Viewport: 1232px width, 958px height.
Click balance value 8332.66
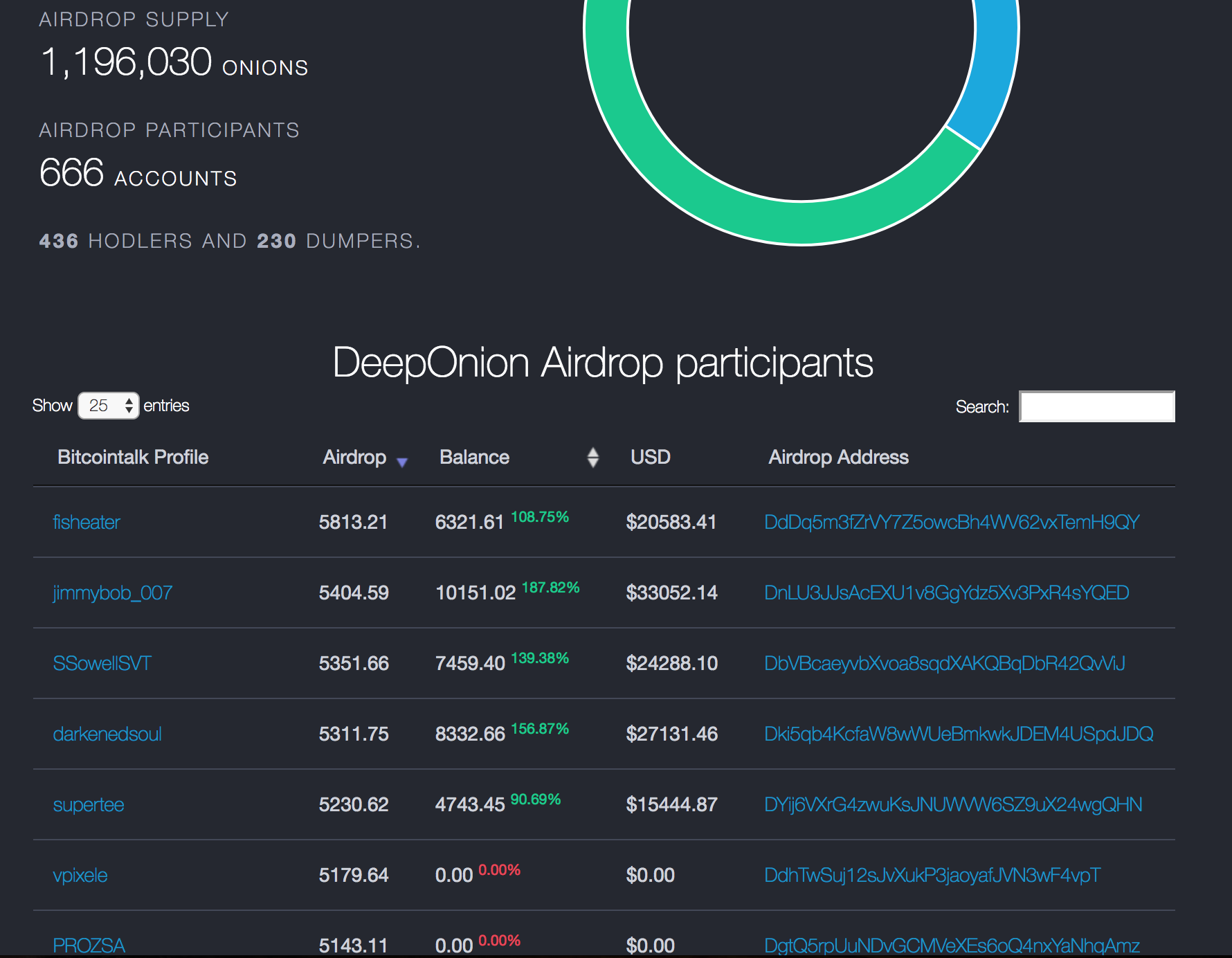pyautogui.click(x=470, y=734)
